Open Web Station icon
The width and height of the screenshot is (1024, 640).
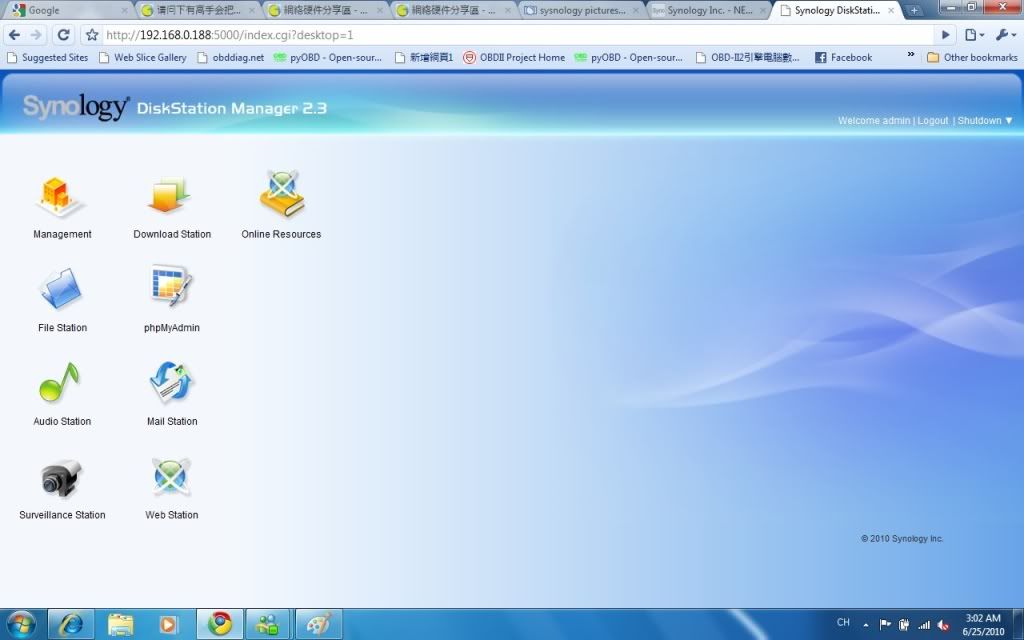point(171,478)
